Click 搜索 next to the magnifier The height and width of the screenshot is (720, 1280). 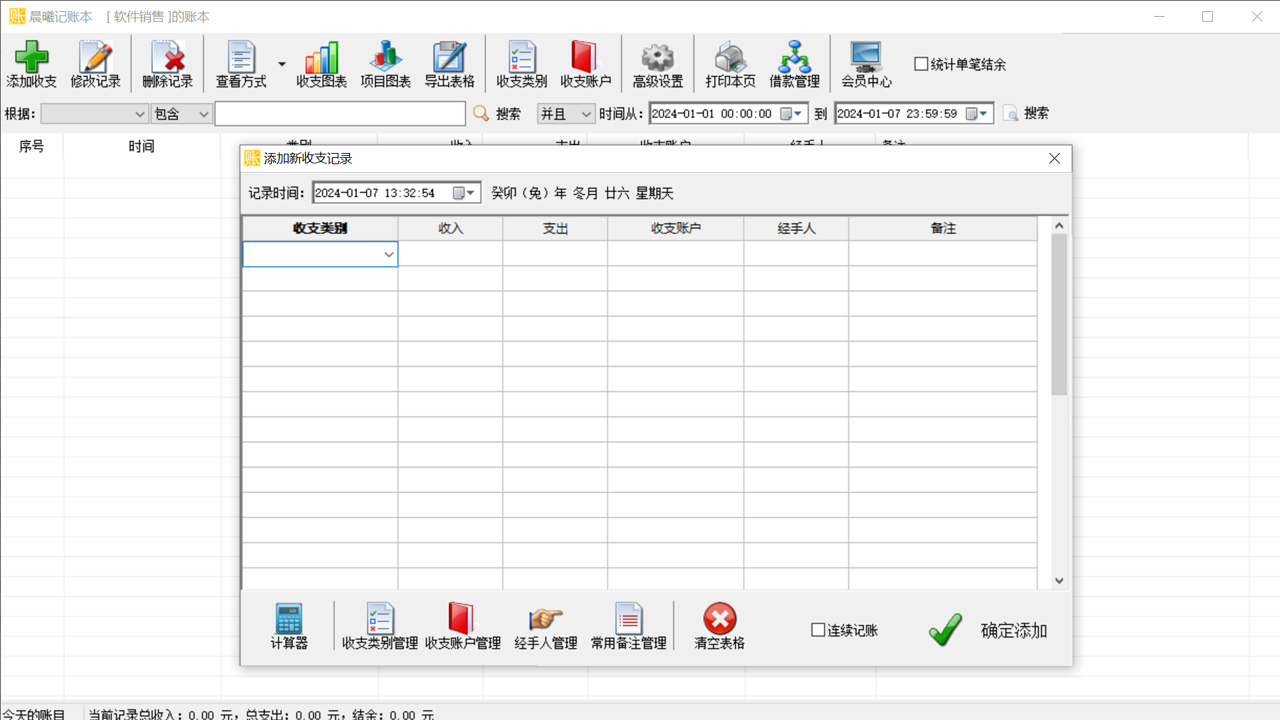(507, 114)
